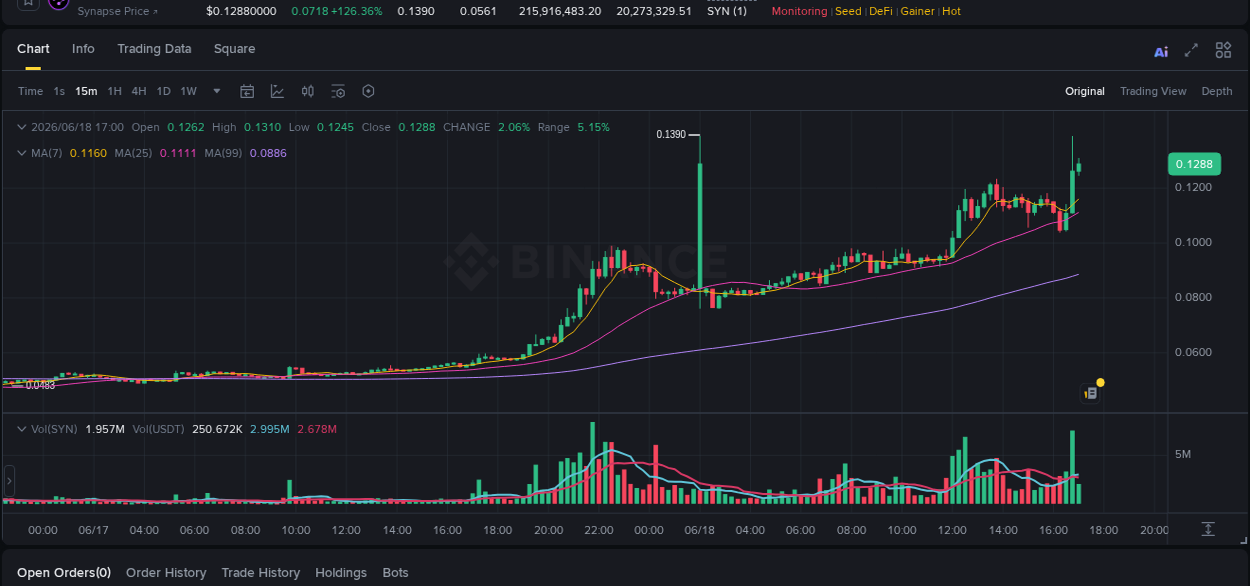Select the Time line-chart option
The image size is (1250, 586).
30,91
